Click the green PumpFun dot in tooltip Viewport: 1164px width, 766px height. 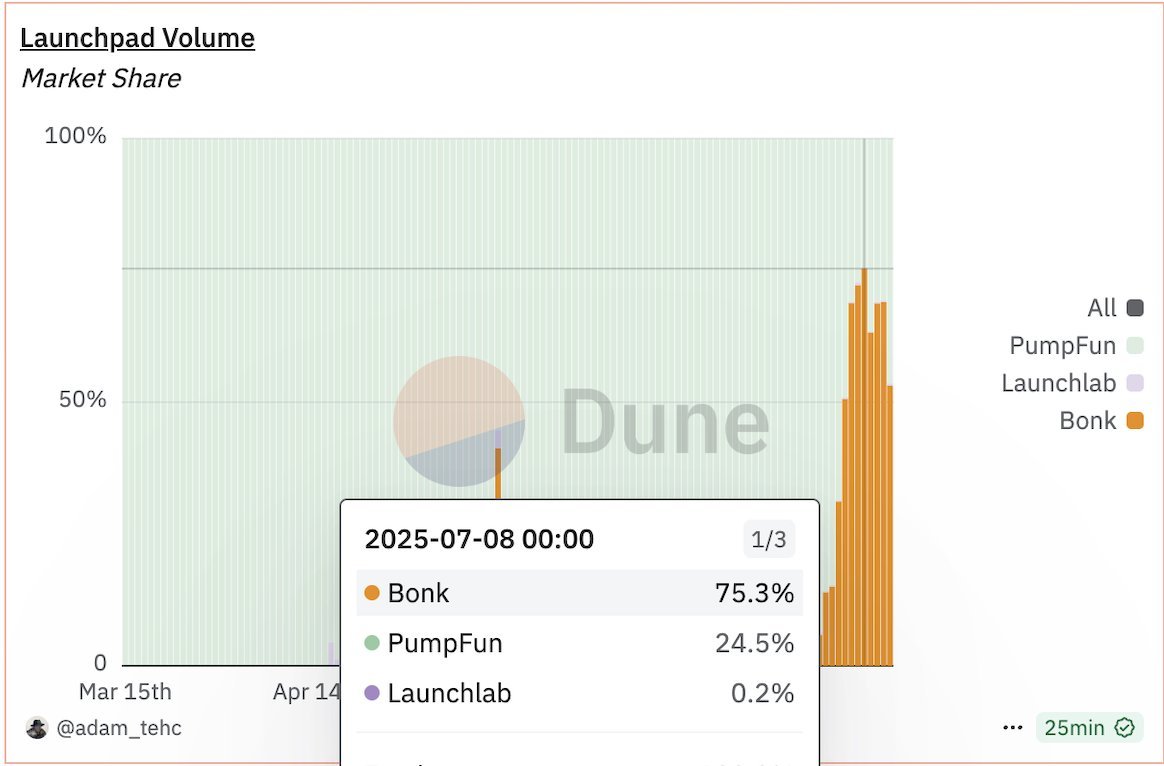pyautogui.click(x=372, y=643)
